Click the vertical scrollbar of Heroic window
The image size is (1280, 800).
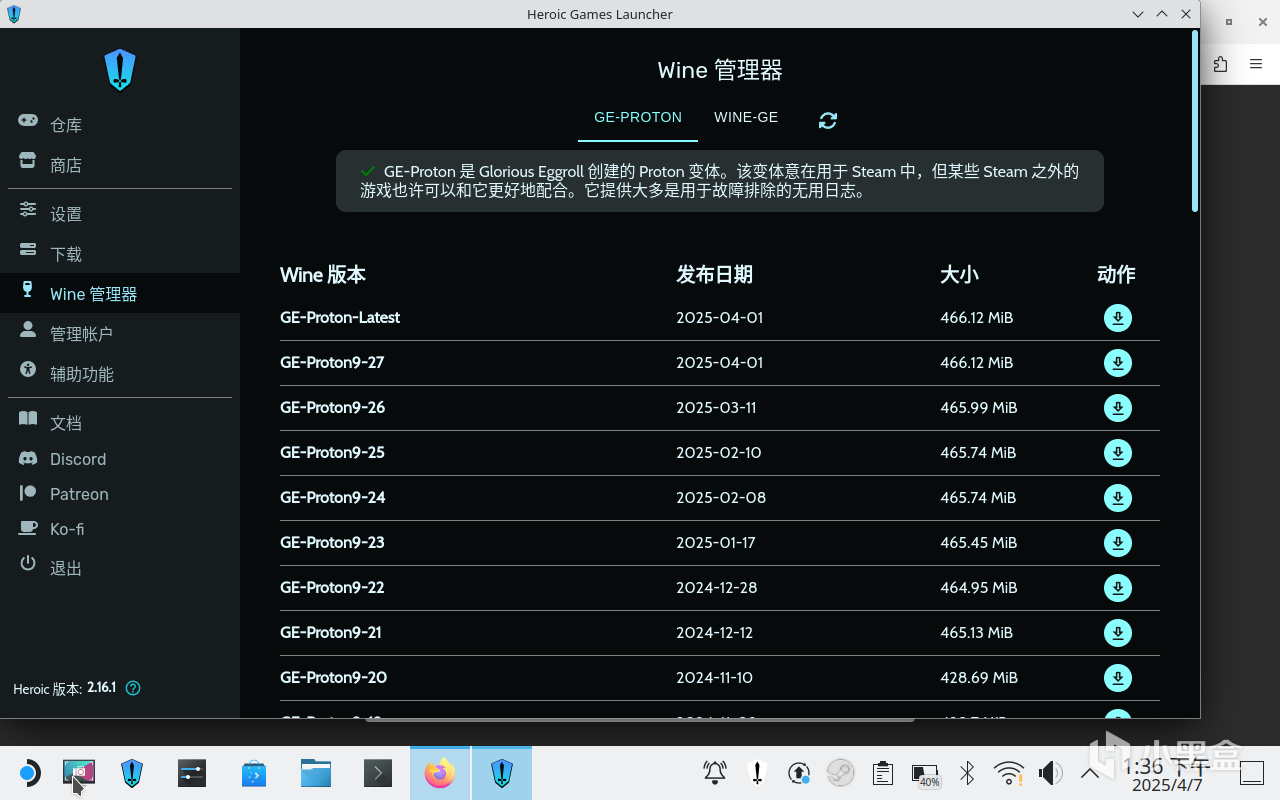(x=1195, y=120)
